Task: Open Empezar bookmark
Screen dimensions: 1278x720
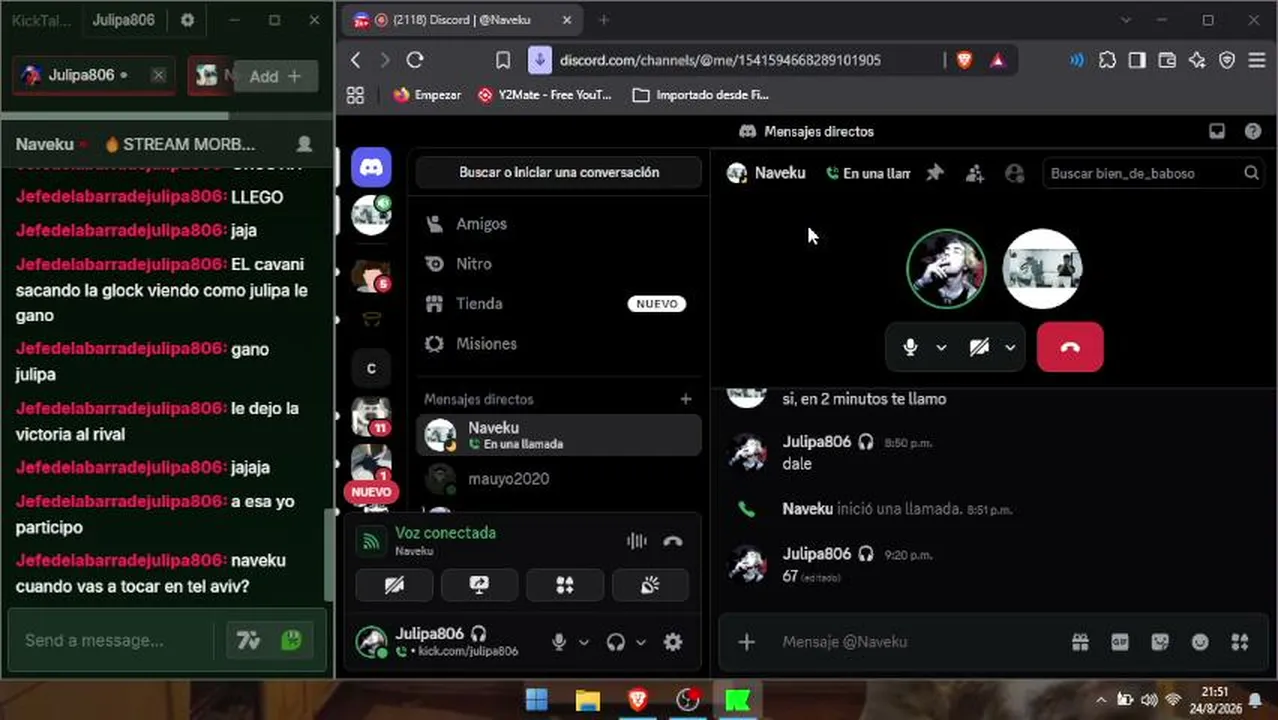Action: point(427,95)
